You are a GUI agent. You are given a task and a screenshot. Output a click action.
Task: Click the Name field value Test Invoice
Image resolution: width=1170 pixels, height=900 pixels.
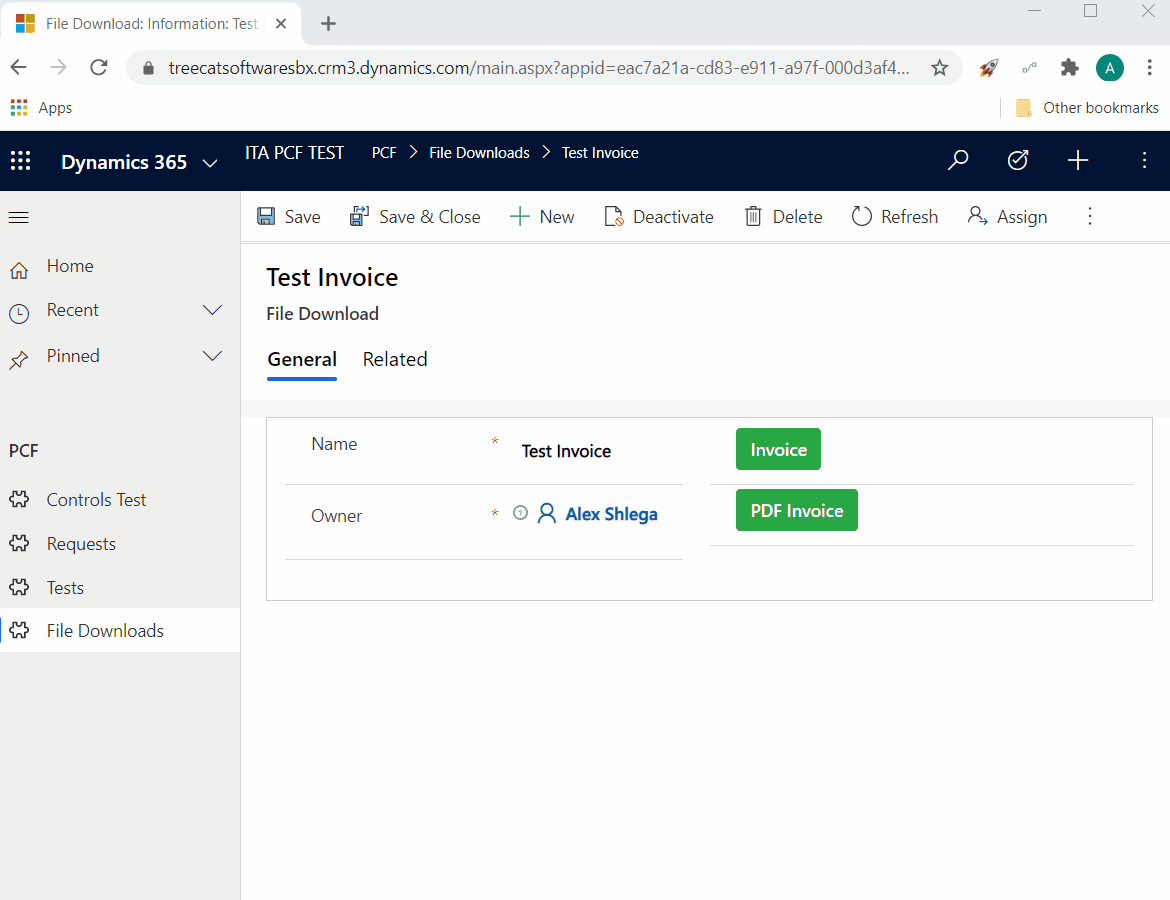point(566,451)
